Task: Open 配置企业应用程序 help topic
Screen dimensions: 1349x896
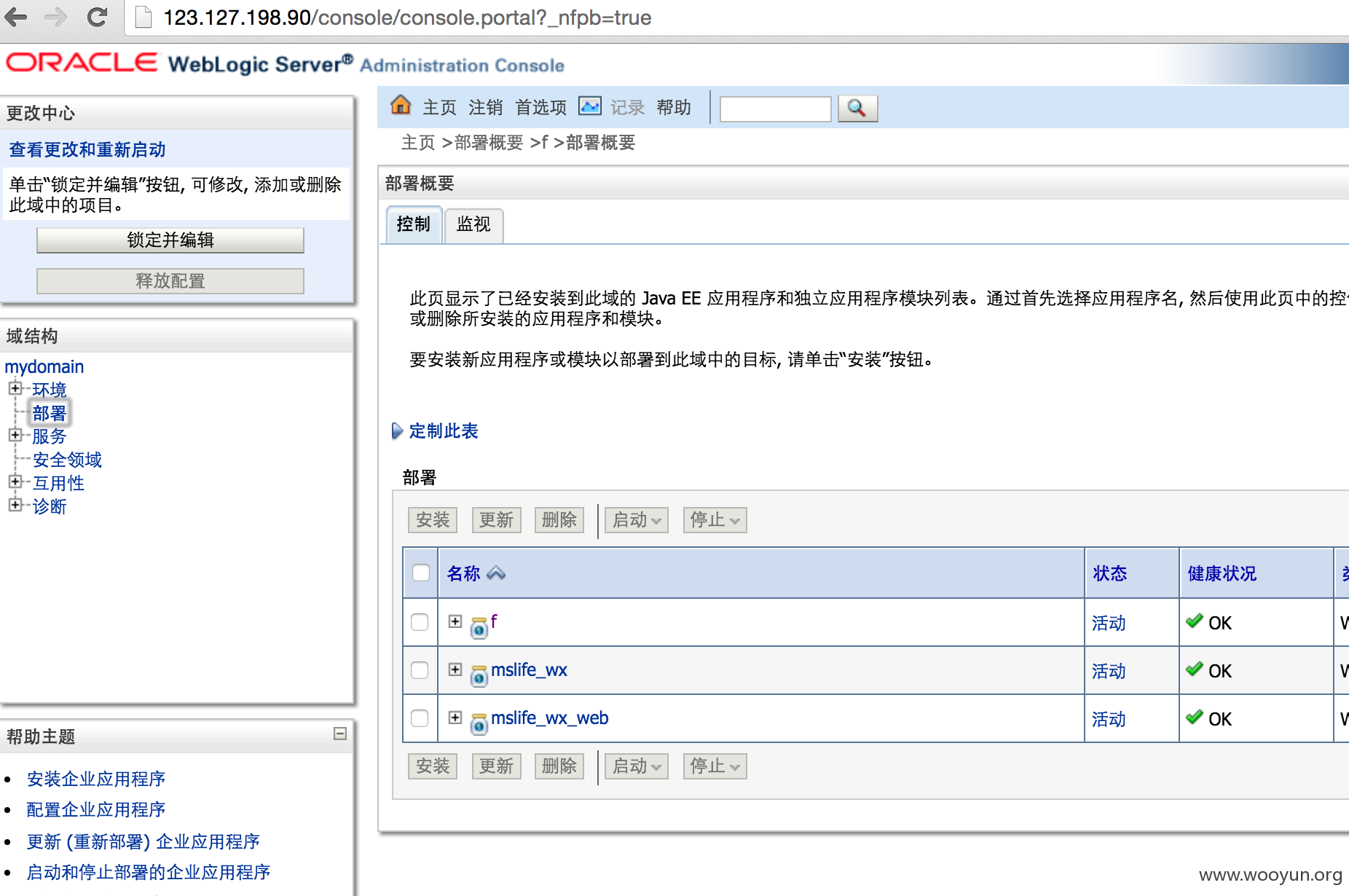Action: 96,810
